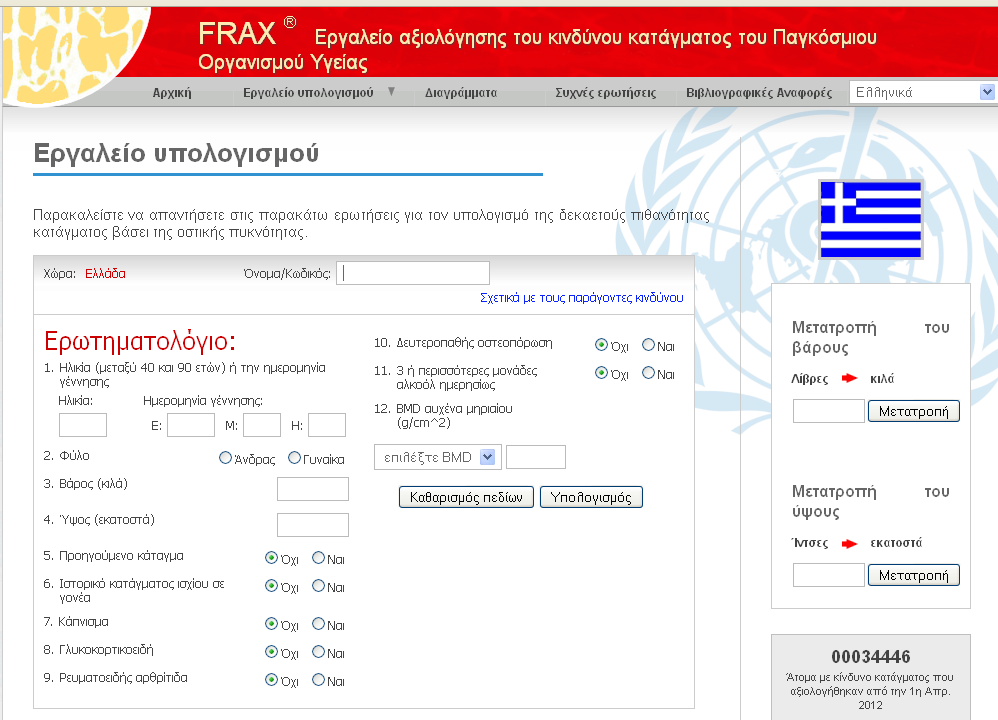Screen dimensions: 998x720
Task: Click the Μετατροπή του ύψους heading
Action: pyautogui.click(x=870, y=502)
